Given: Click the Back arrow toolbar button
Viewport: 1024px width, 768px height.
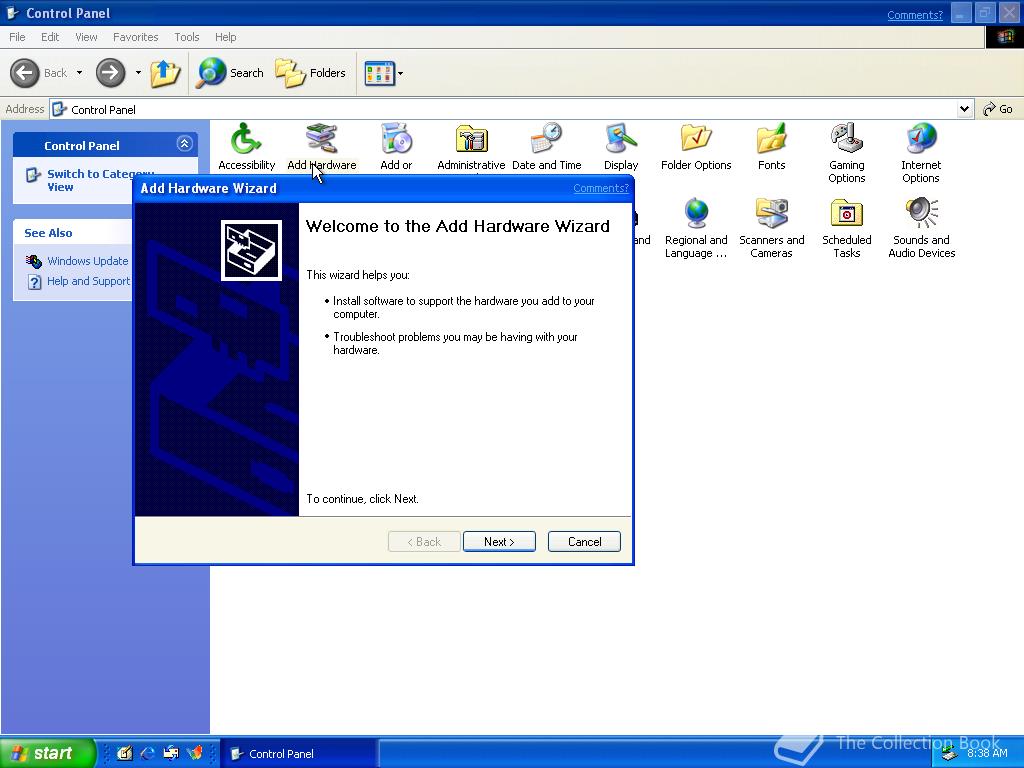Looking at the screenshot, I should [38, 72].
